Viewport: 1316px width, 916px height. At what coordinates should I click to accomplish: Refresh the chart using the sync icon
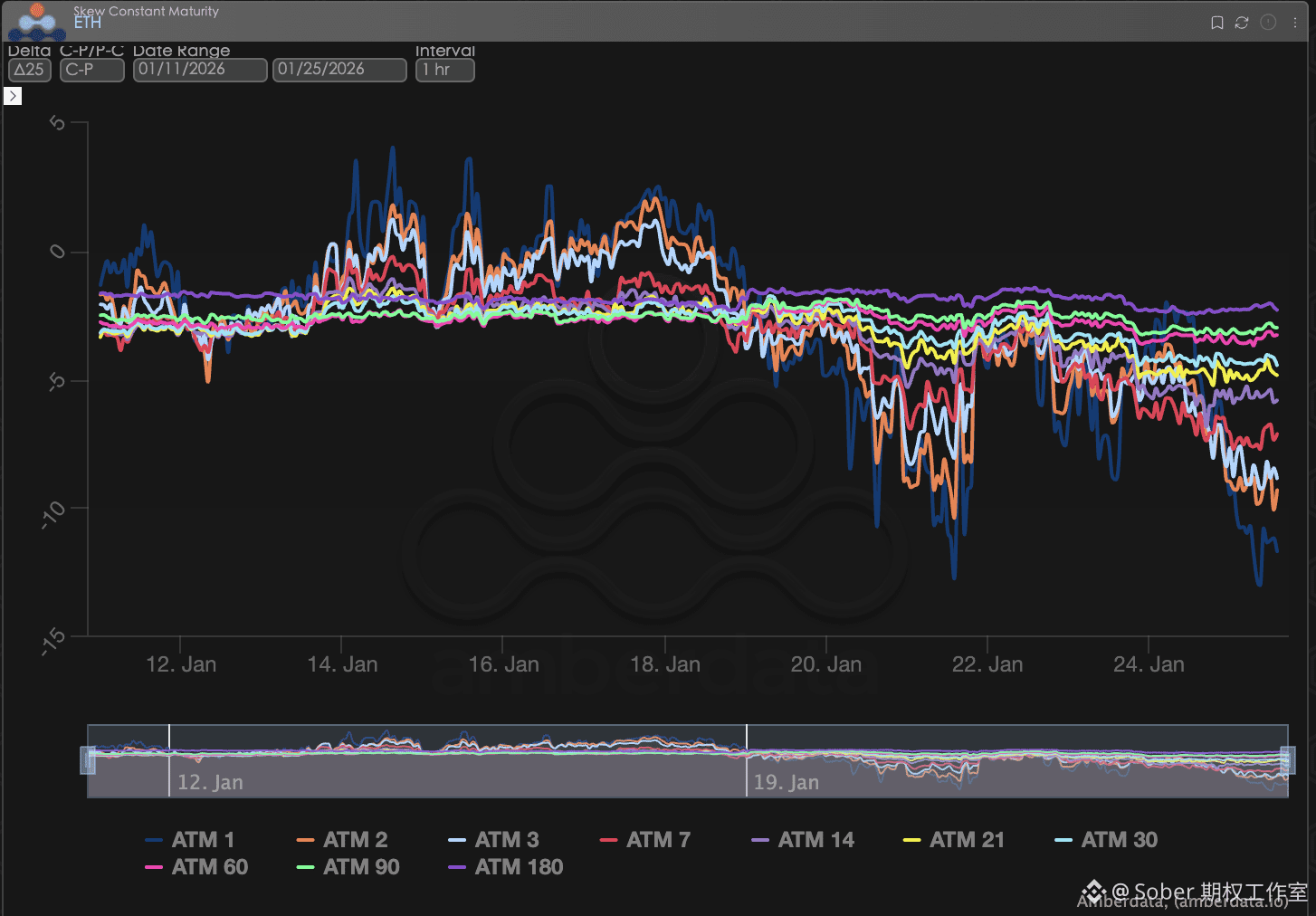point(1242,23)
